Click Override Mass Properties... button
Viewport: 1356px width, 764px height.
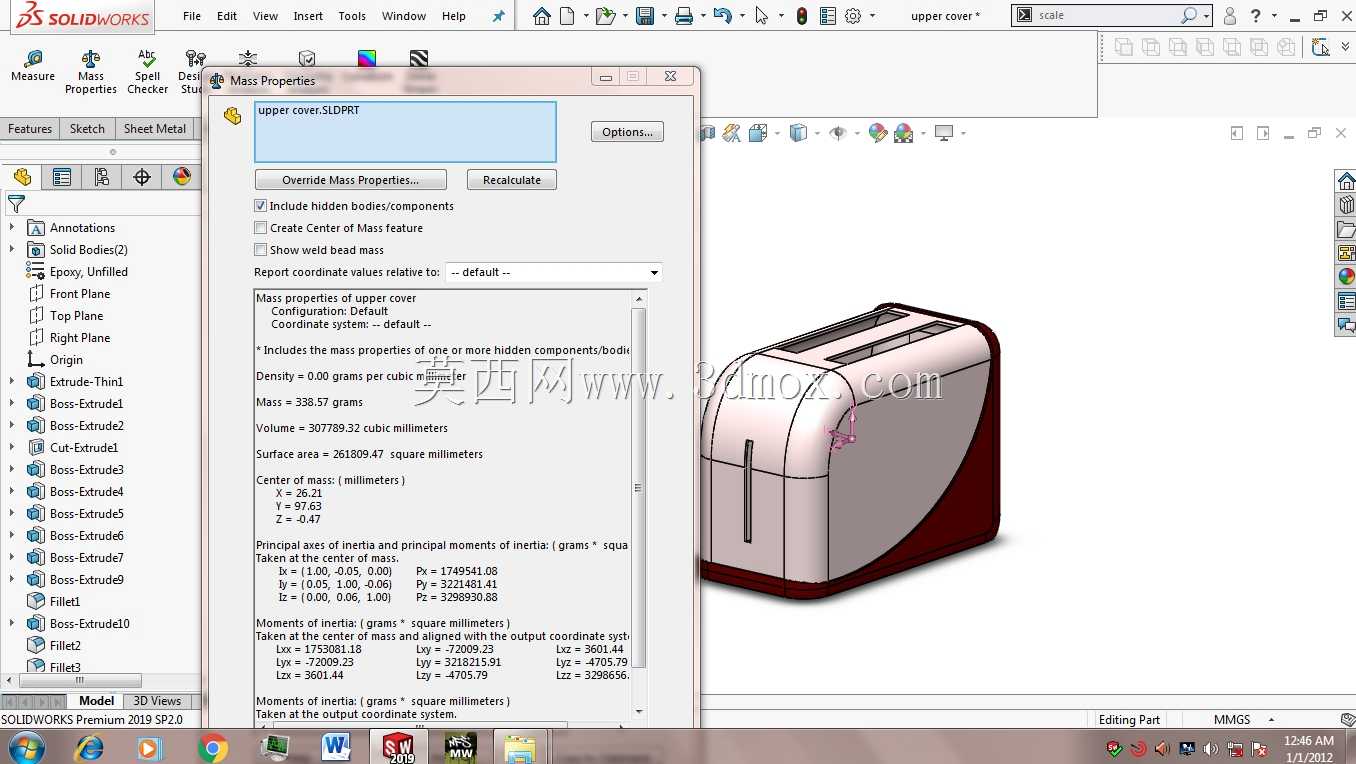[350, 180]
